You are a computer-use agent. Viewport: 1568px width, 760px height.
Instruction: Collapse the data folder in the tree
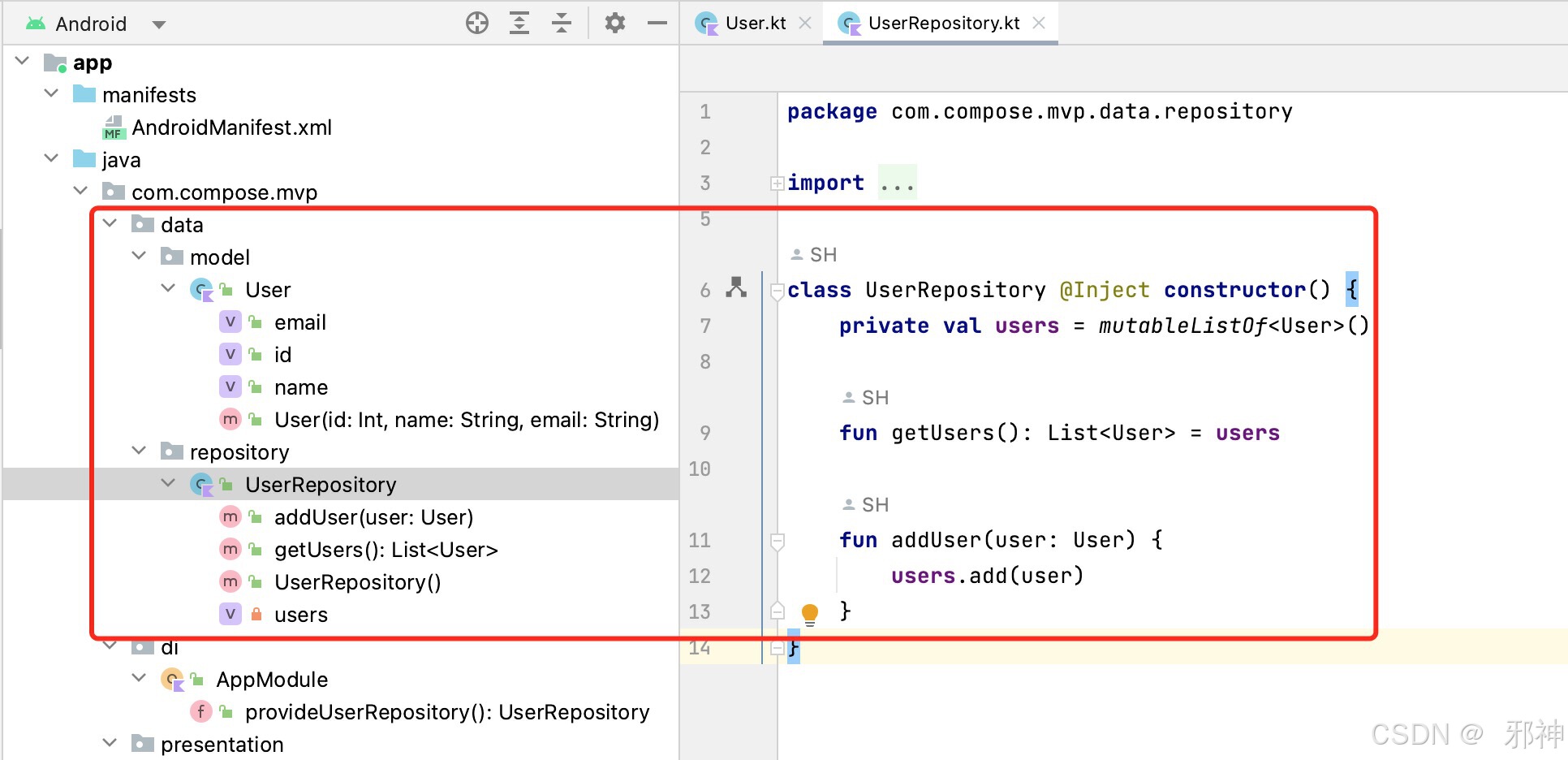pos(110,224)
